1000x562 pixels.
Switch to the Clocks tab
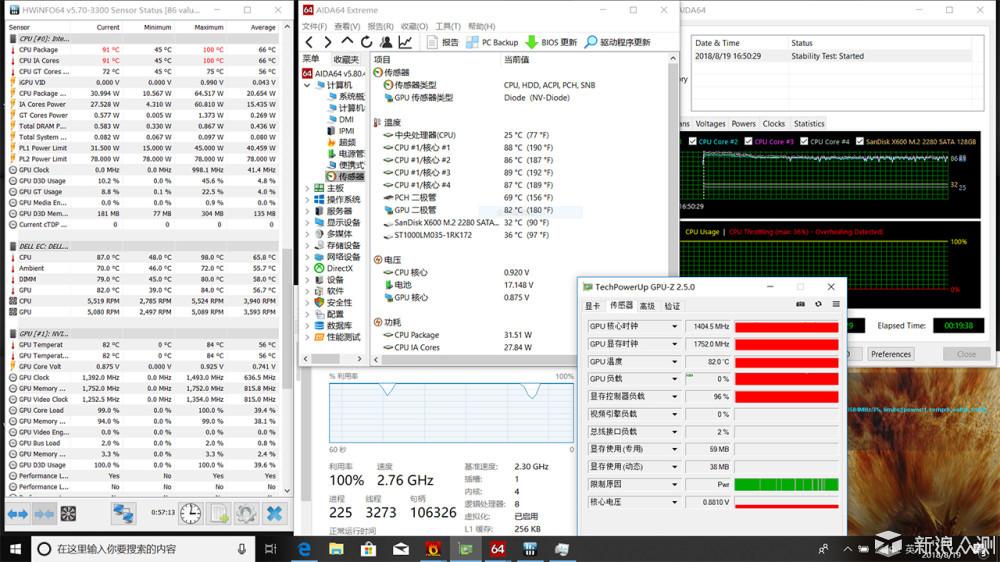774,124
